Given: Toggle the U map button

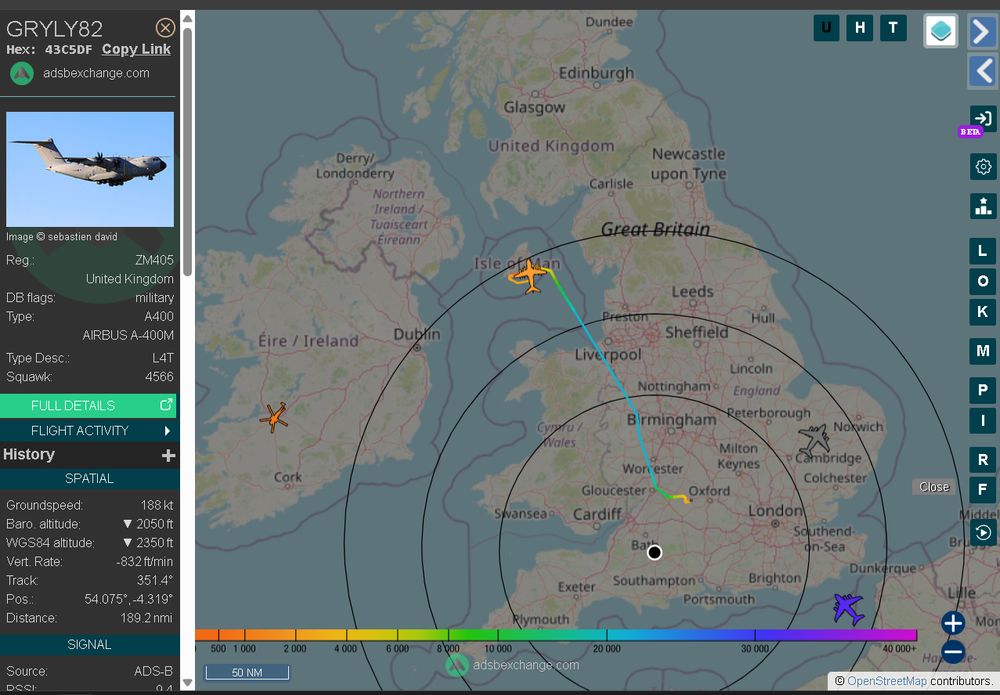Looking at the screenshot, I should 826,28.
